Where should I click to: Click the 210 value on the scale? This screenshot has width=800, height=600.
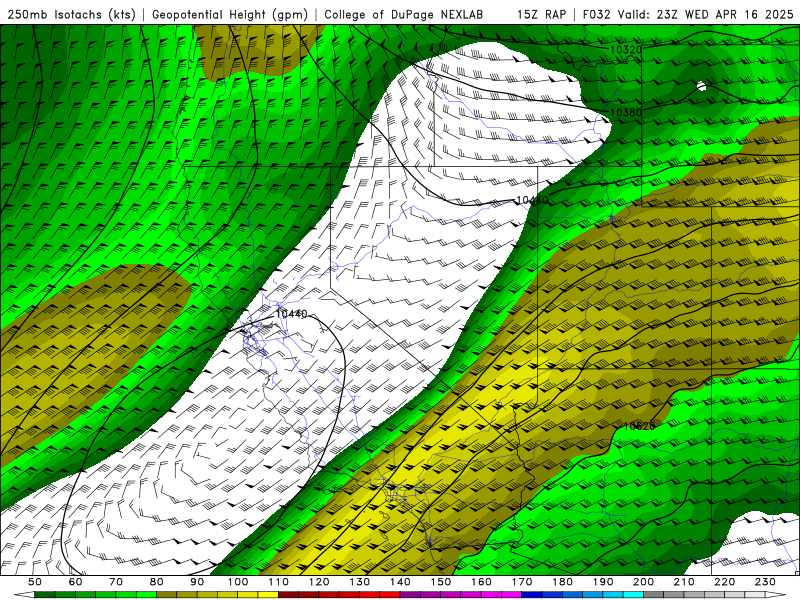(x=684, y=582)
